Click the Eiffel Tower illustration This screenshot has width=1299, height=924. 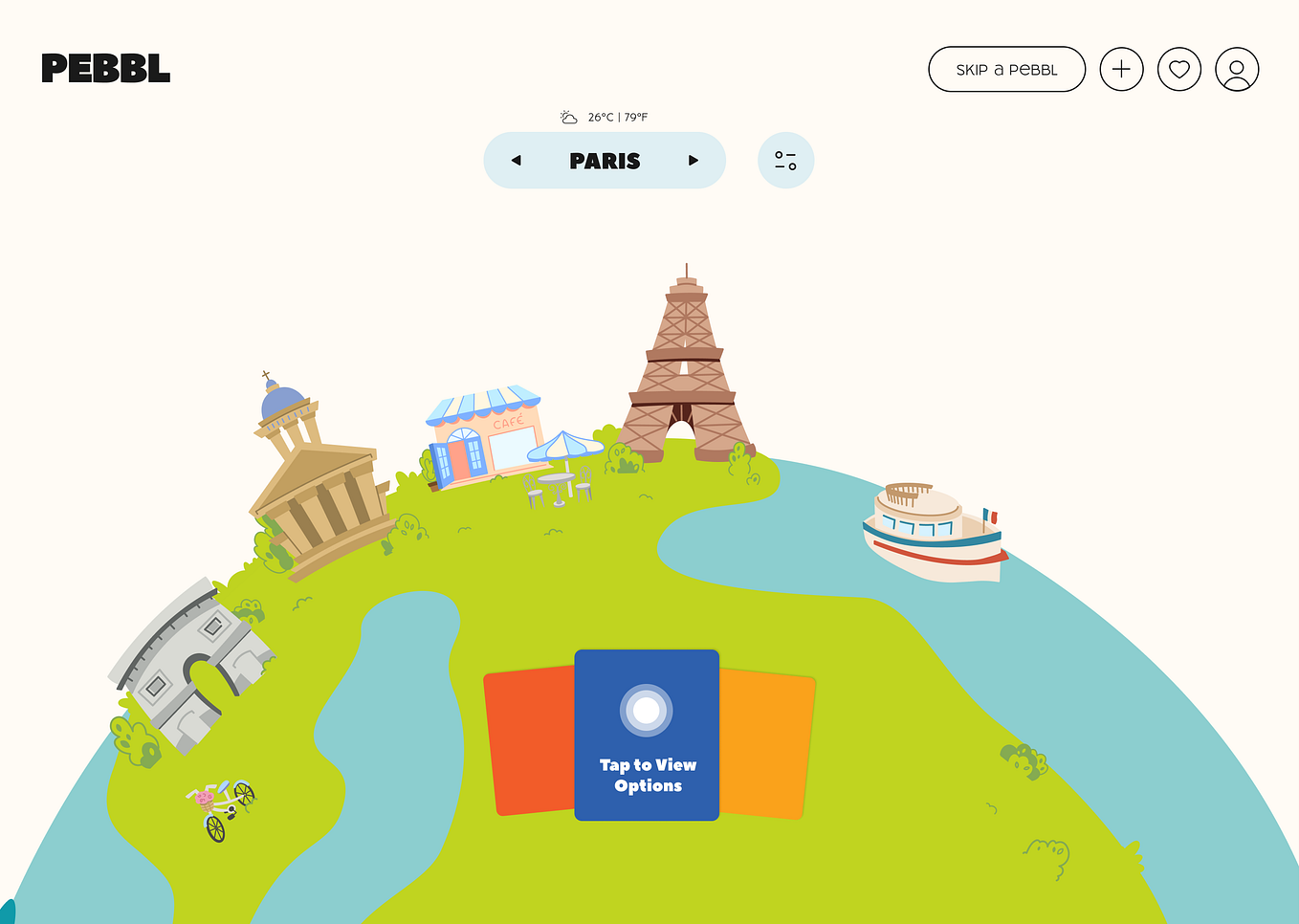[685, 365]
